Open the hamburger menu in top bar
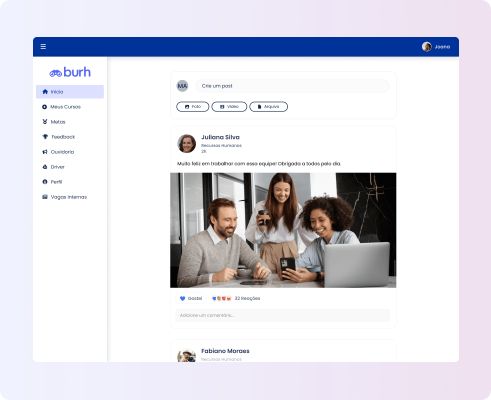The width and height of the screenshot is (491, 400). click(x=43, y=47)
